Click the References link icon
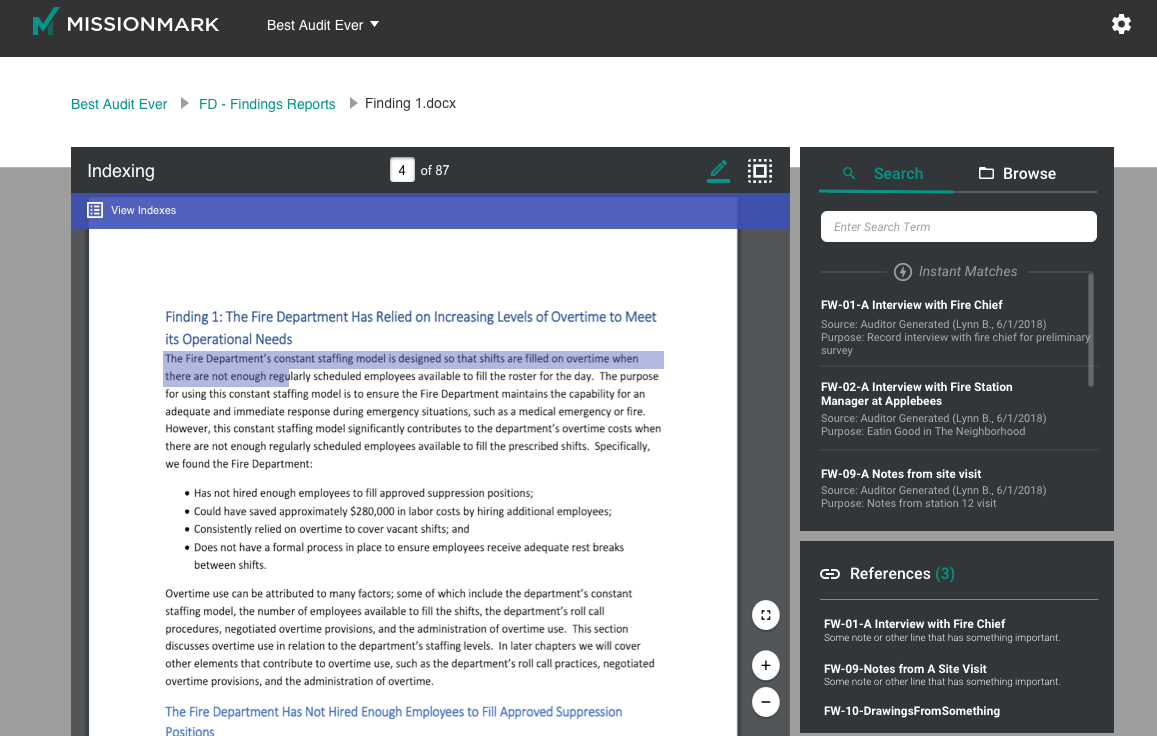Viewport: 1157px width, 736px height. coord(830,574)
